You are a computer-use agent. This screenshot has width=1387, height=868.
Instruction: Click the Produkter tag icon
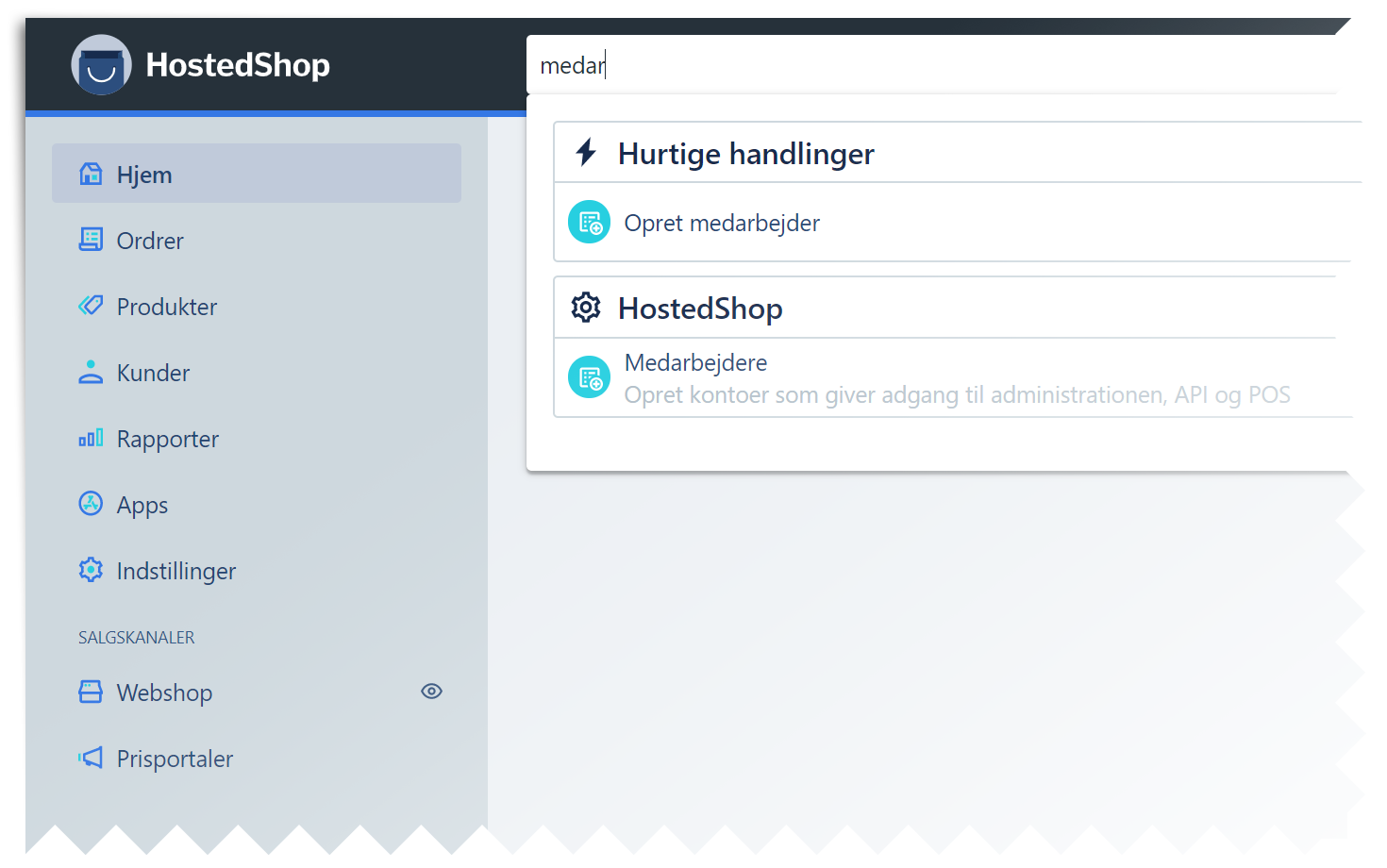point(91,306)
